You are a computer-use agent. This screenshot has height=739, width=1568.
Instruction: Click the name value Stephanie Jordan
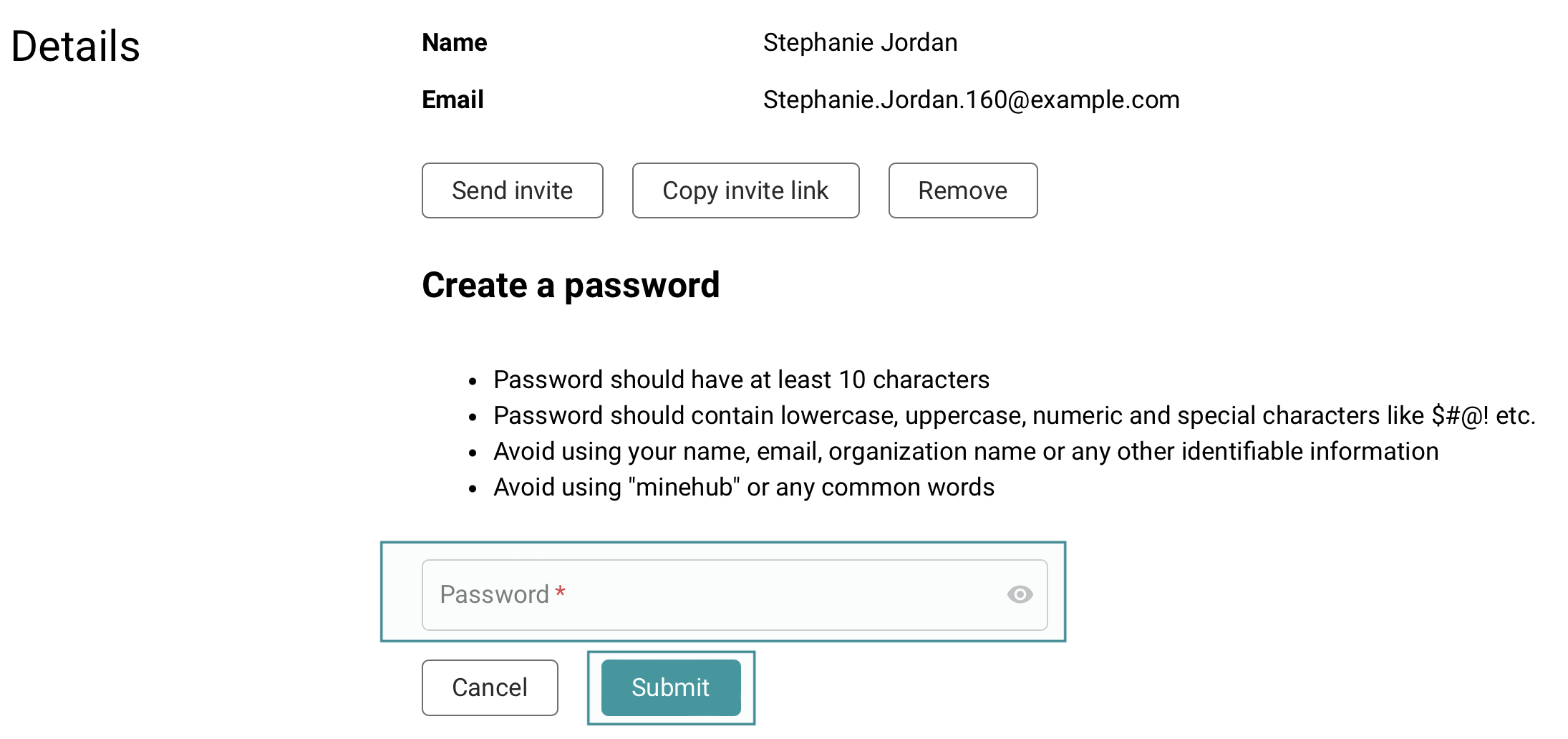860,43
